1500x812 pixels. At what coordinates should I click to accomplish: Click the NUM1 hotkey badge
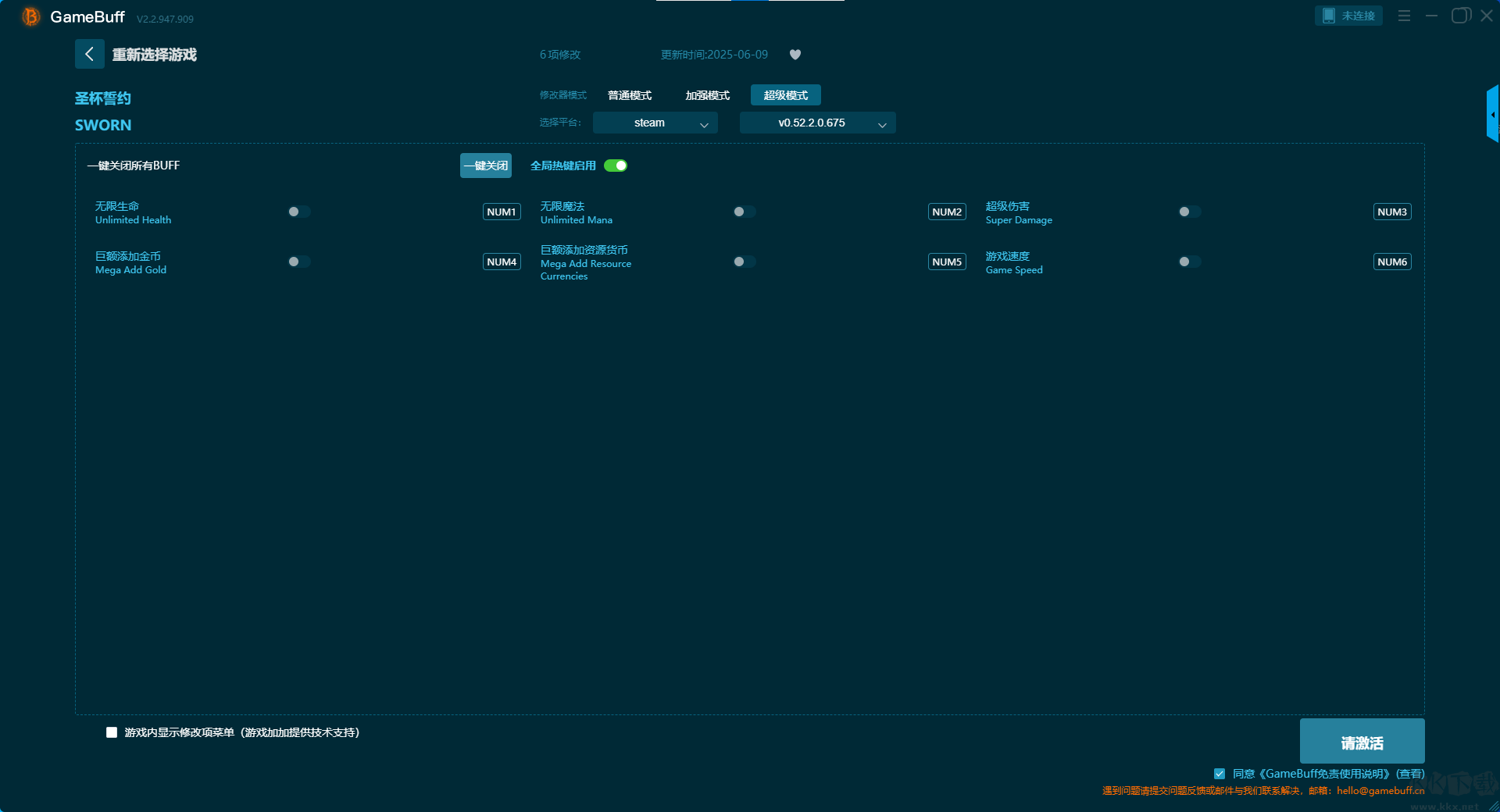(x=501, y=212)
